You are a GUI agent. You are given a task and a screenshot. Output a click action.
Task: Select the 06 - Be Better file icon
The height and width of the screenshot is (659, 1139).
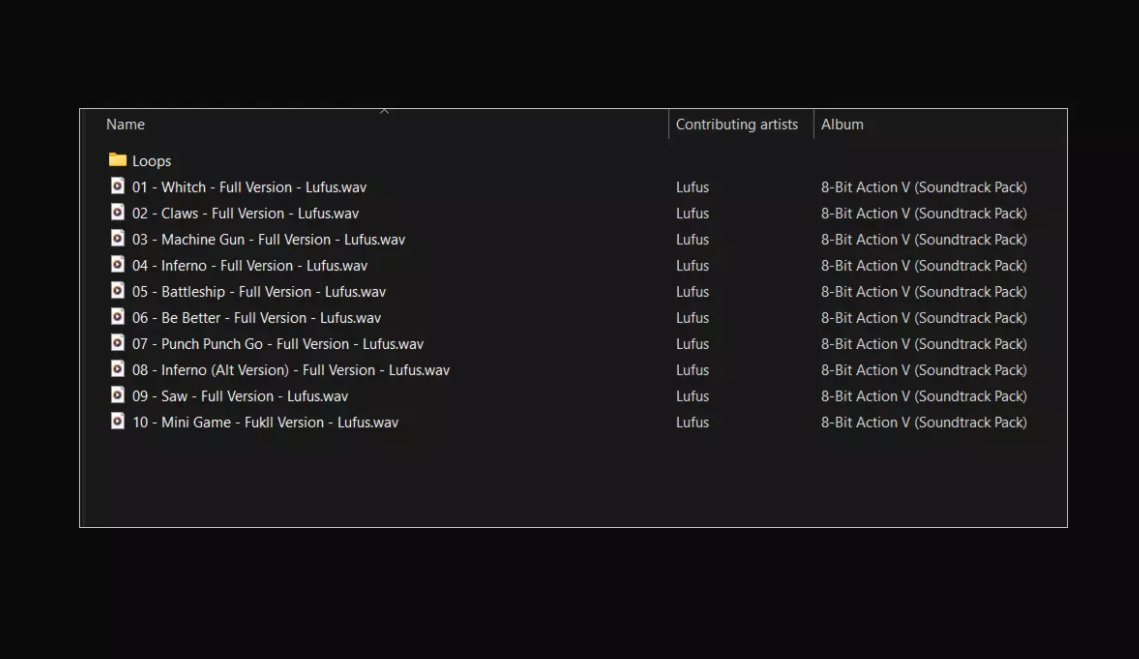pos(118,317)
